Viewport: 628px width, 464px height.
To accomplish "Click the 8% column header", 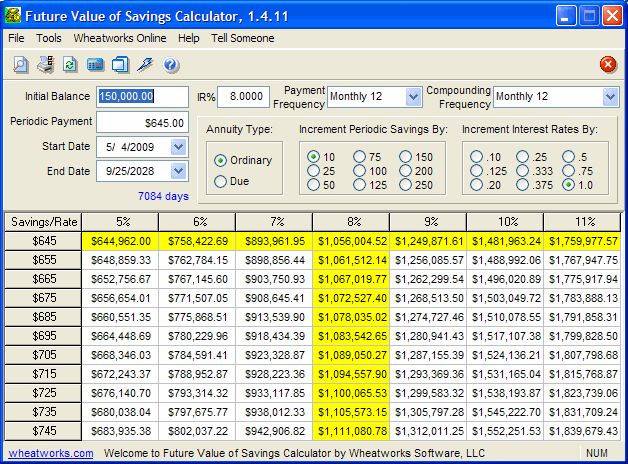I will pos(351,222).
